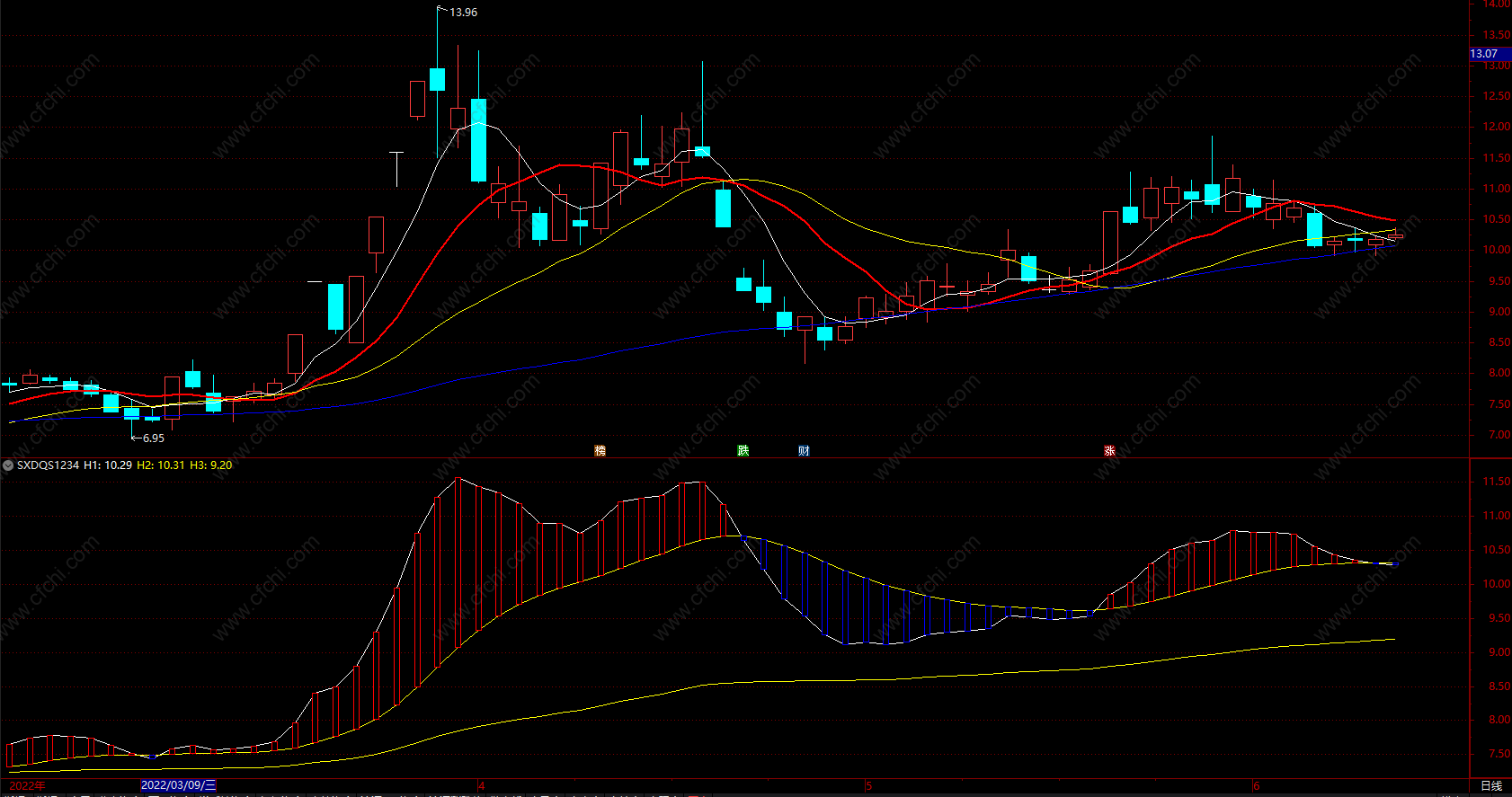Click the H1: 10.29 indicator value
The image size is (1512, 797).
pos(108,465)
